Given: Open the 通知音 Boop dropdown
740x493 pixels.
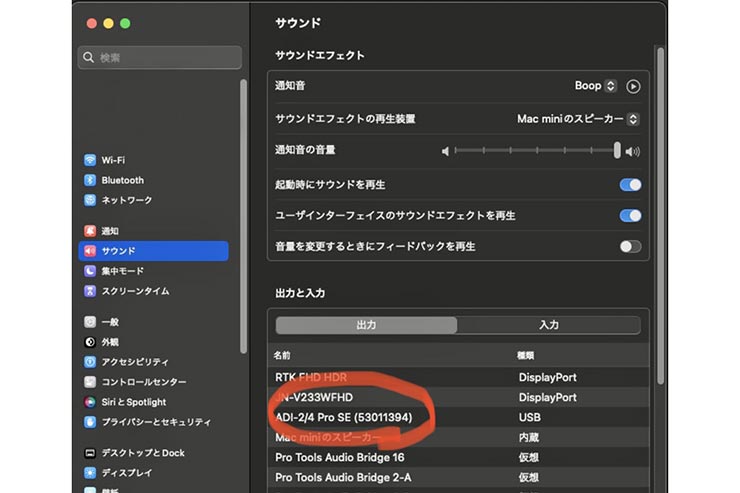Looking at the screenshot, I should (596, 87).
